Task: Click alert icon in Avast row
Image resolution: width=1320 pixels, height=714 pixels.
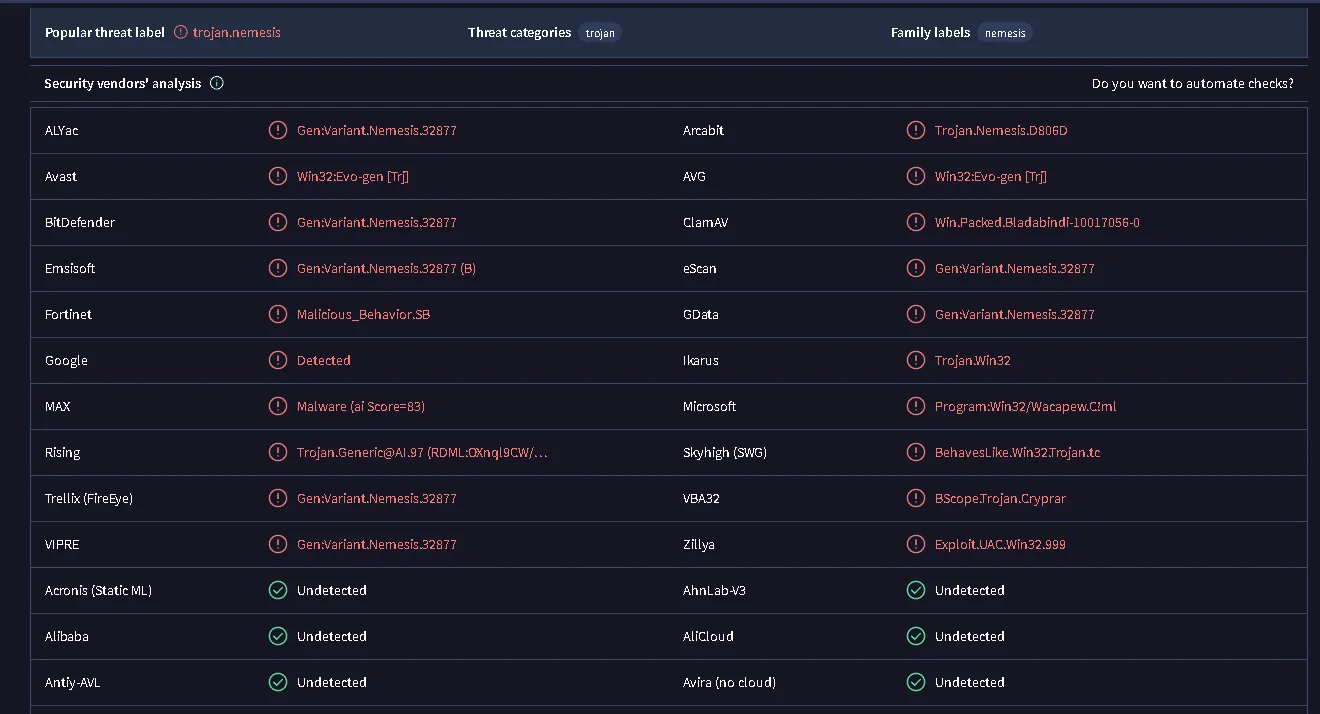Action: pyautogui.click(x=278, y=176)
